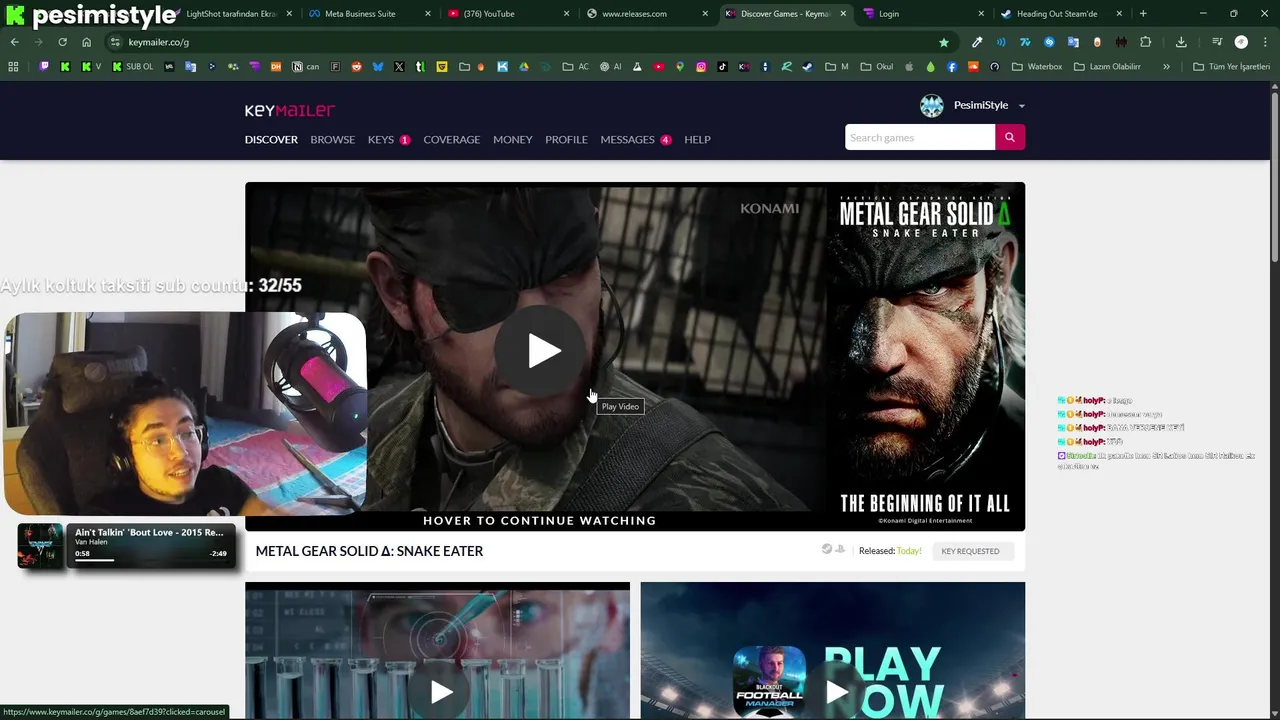Open the Tüm Yer İşaretleri folder
The height and width of the screenshot is (720, 1280).
[1231, 67]
